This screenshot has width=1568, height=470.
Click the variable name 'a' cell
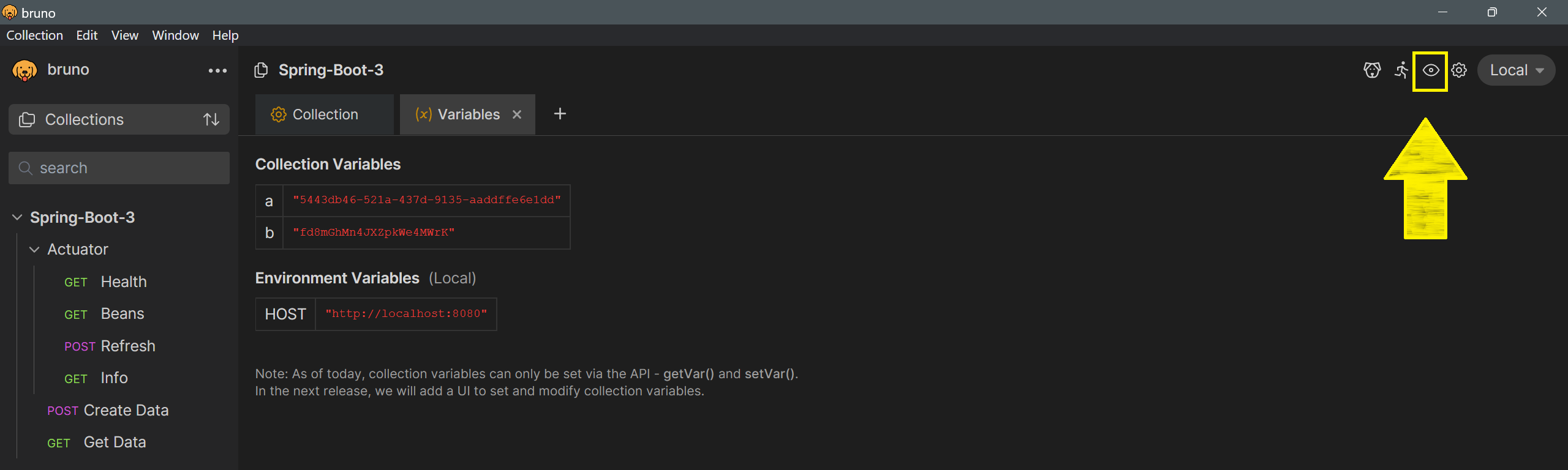(x=269, y=201)
